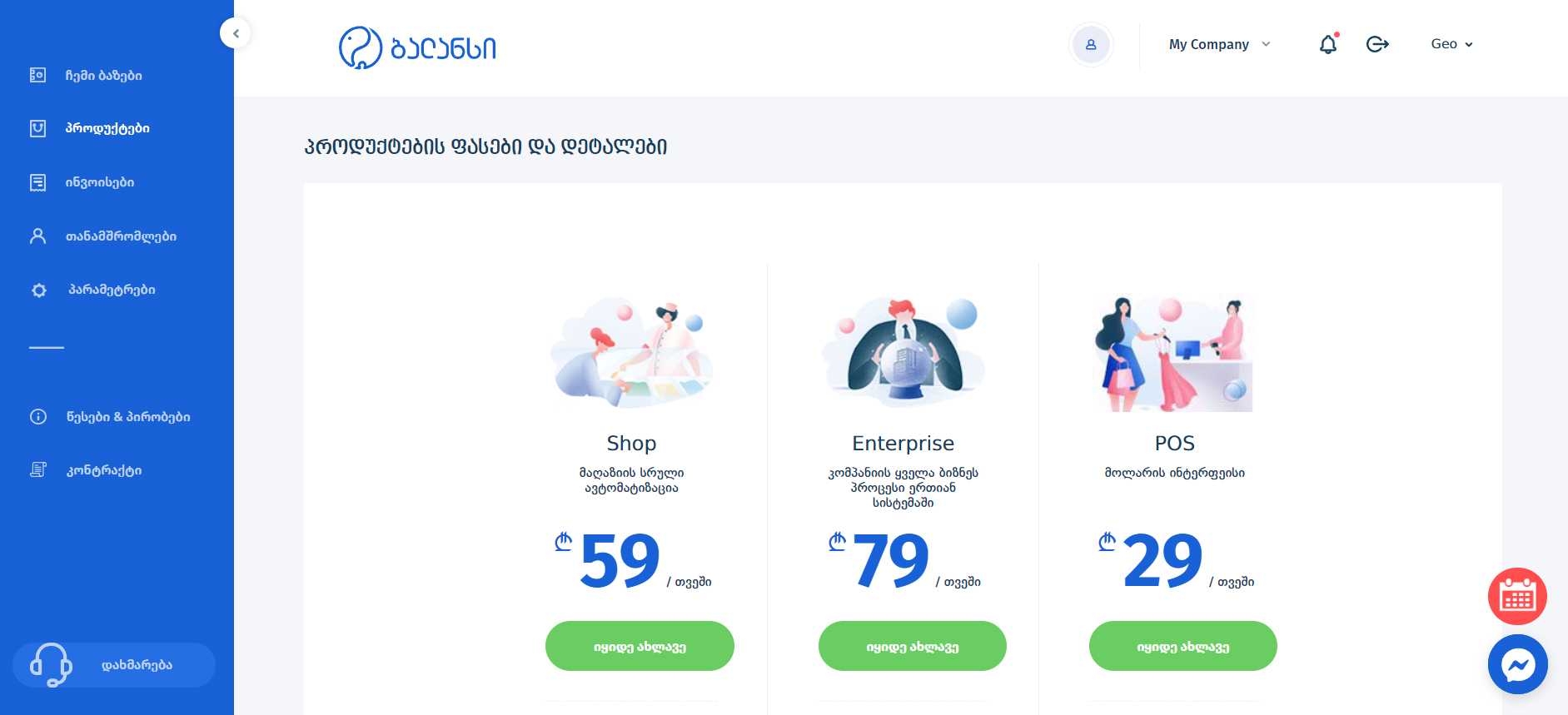Click the green buy button under Shop

pos(640,646)
